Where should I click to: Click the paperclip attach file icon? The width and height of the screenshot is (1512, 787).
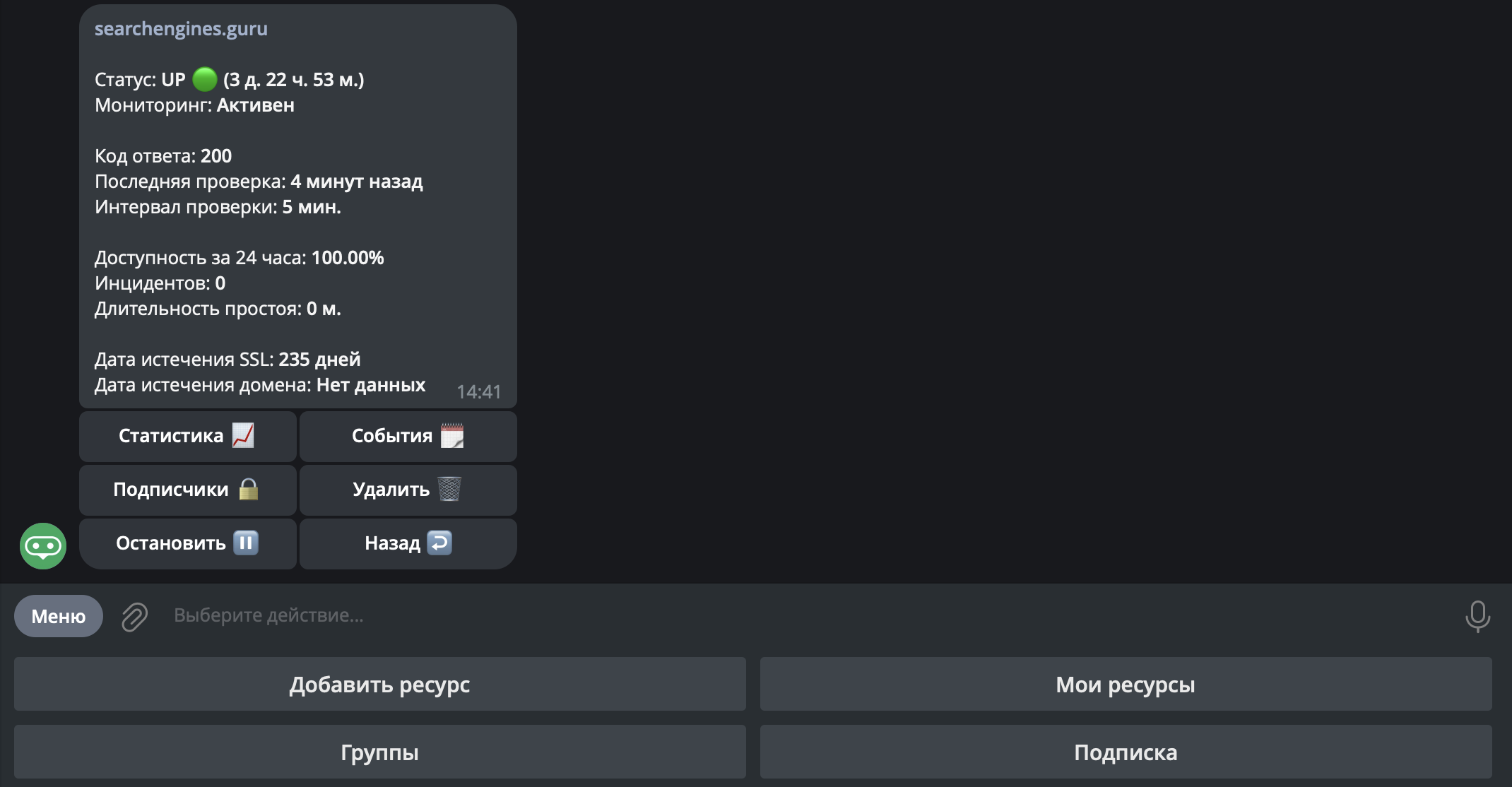pyautogui.click(x=134, y=616)
